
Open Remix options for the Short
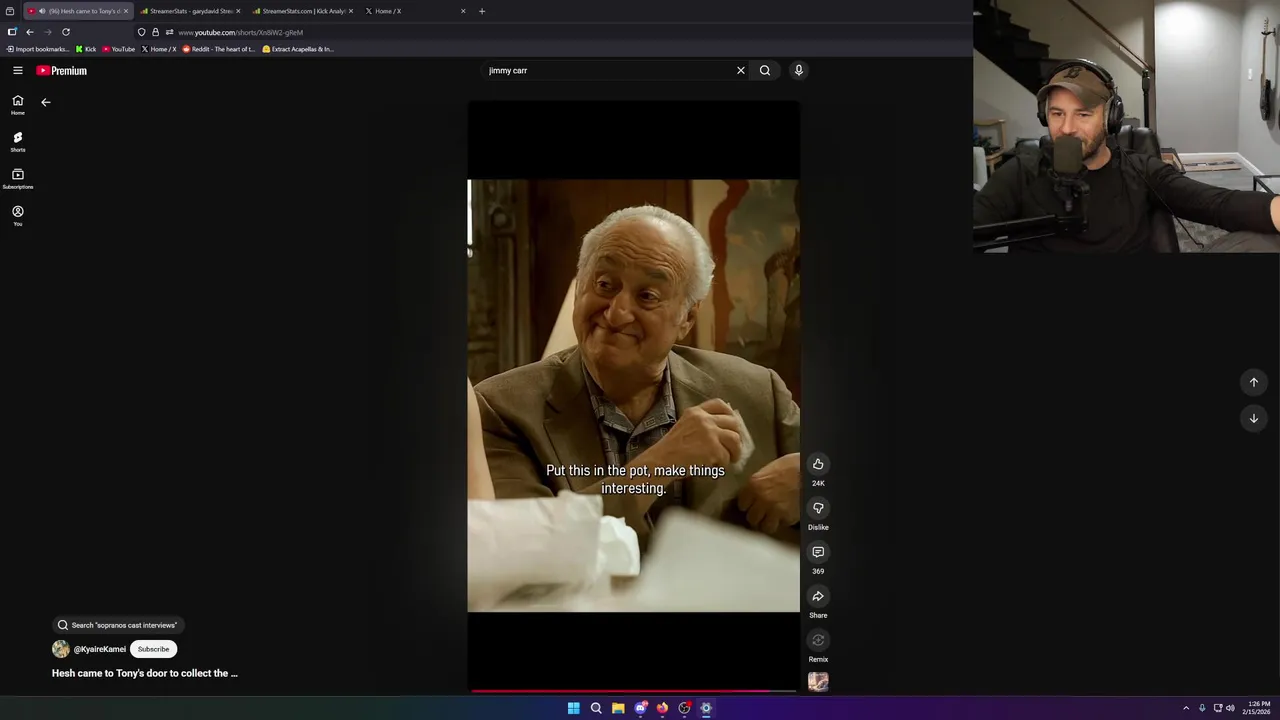[x=818, y=640]
